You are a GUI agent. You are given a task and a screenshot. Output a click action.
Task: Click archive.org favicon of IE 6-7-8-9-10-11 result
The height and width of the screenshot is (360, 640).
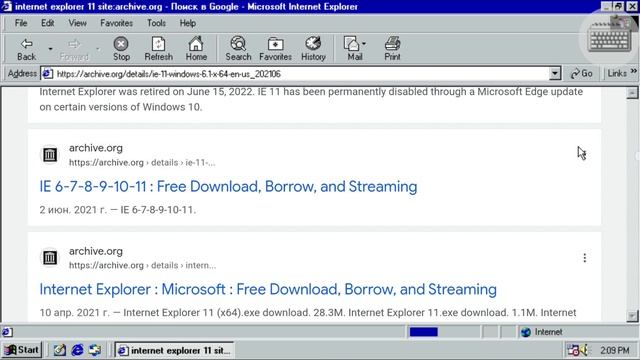pos(50,155)
